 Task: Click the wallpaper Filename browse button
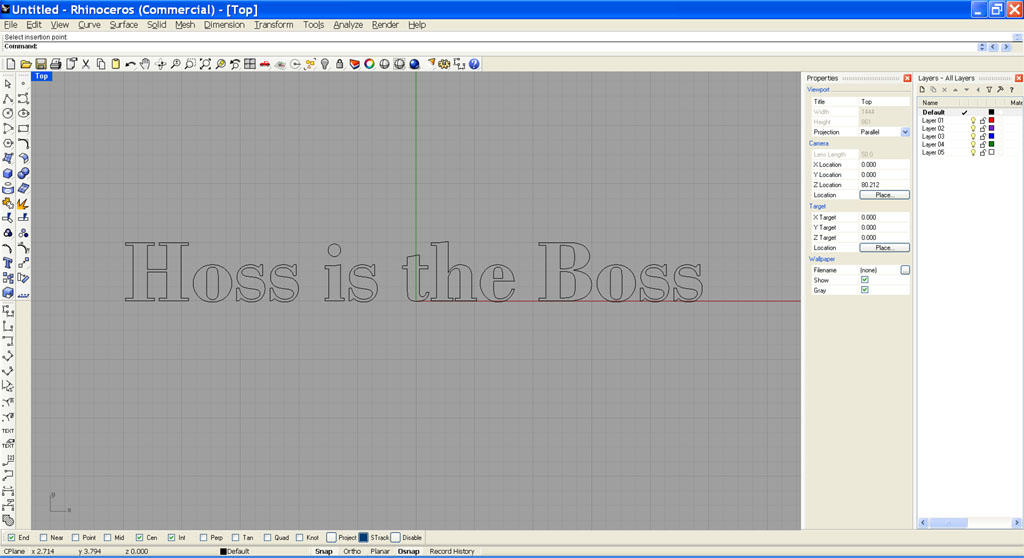pos(905,270)
